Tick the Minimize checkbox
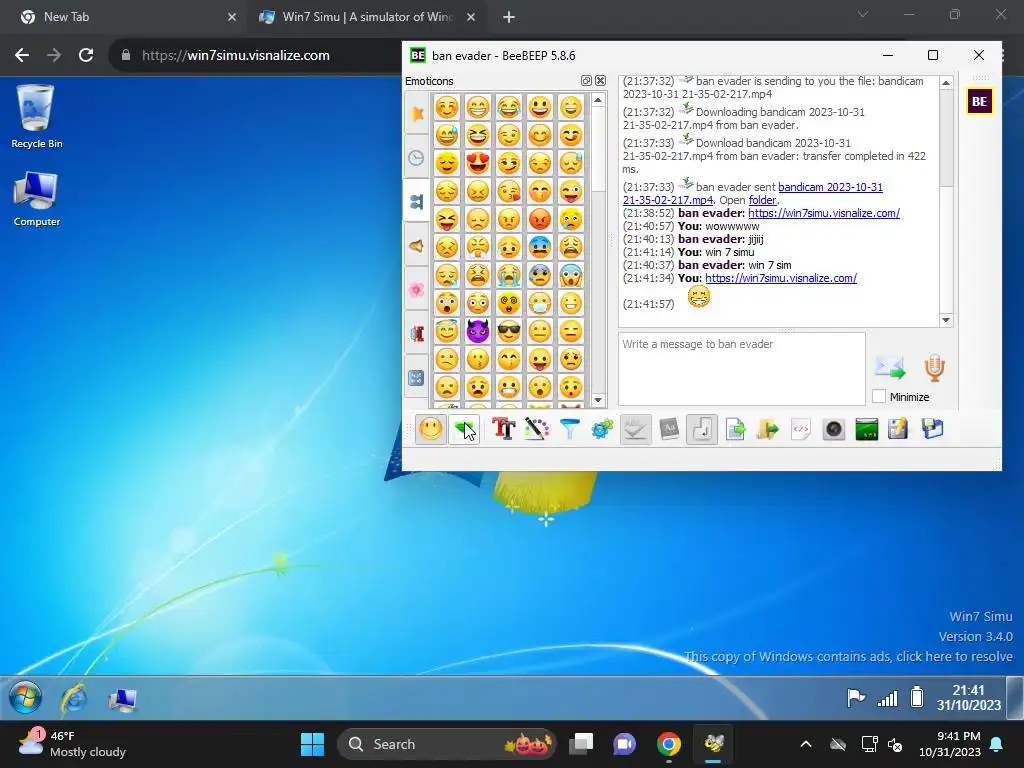This screenshot has height=768, width=1024. tap(879, 396)
